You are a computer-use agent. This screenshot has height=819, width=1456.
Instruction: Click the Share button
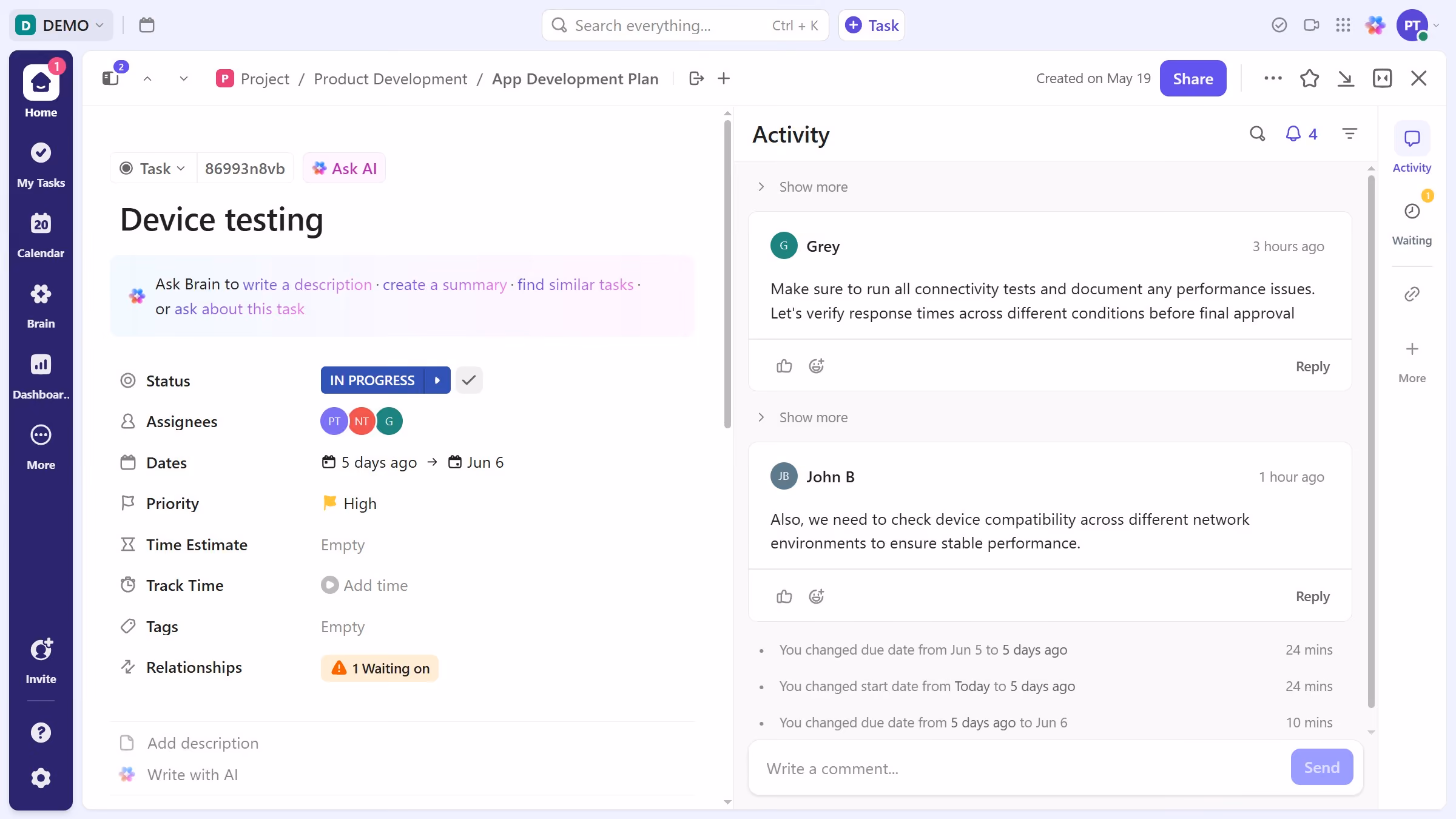tap(1193, 78)
